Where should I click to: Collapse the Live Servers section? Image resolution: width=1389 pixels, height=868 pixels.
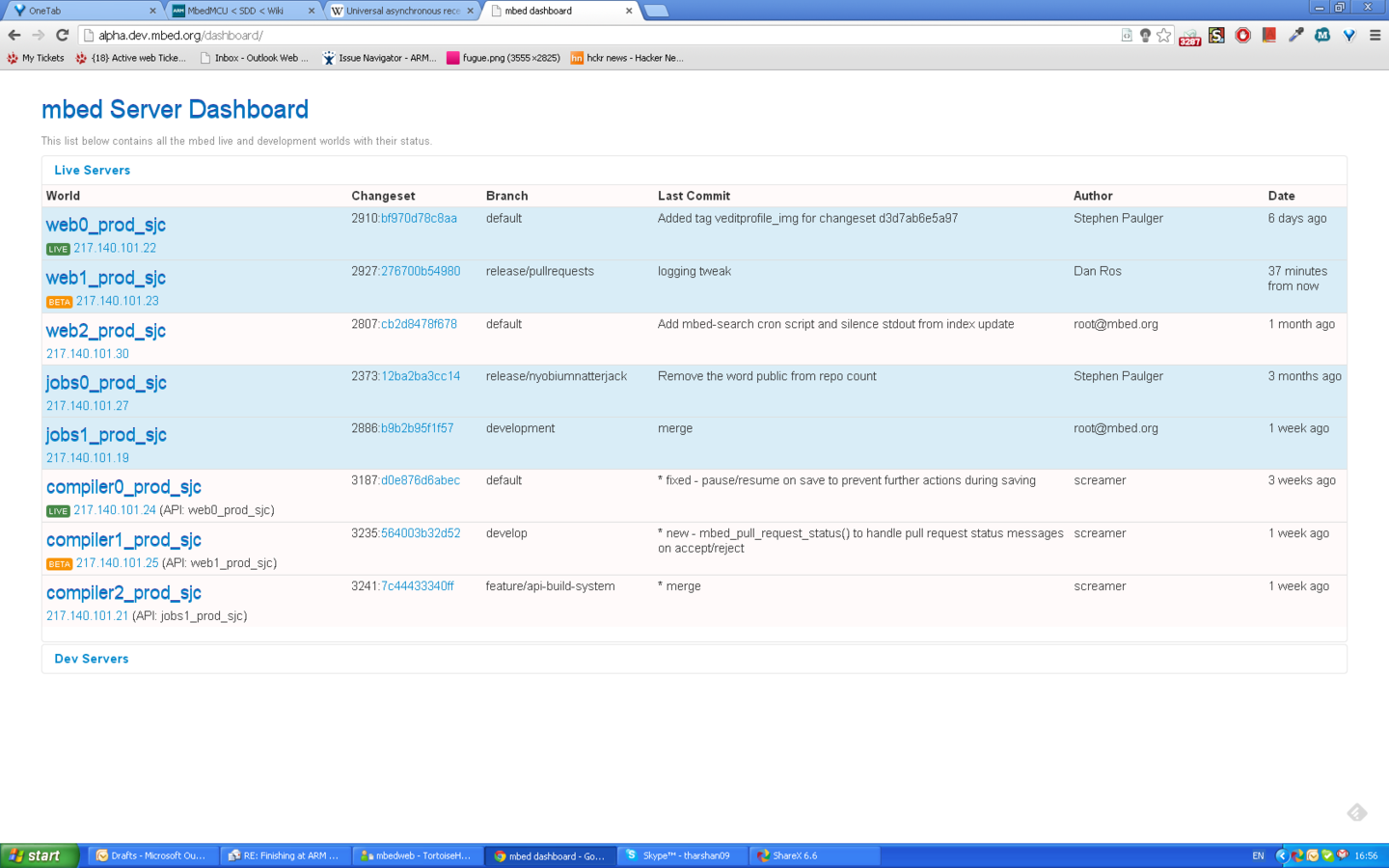tap(92, 170)
